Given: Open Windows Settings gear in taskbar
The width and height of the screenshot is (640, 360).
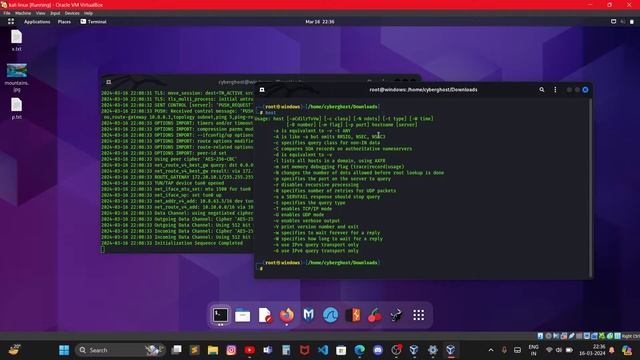Looking at the screenshot, I should tap(433, 350).
